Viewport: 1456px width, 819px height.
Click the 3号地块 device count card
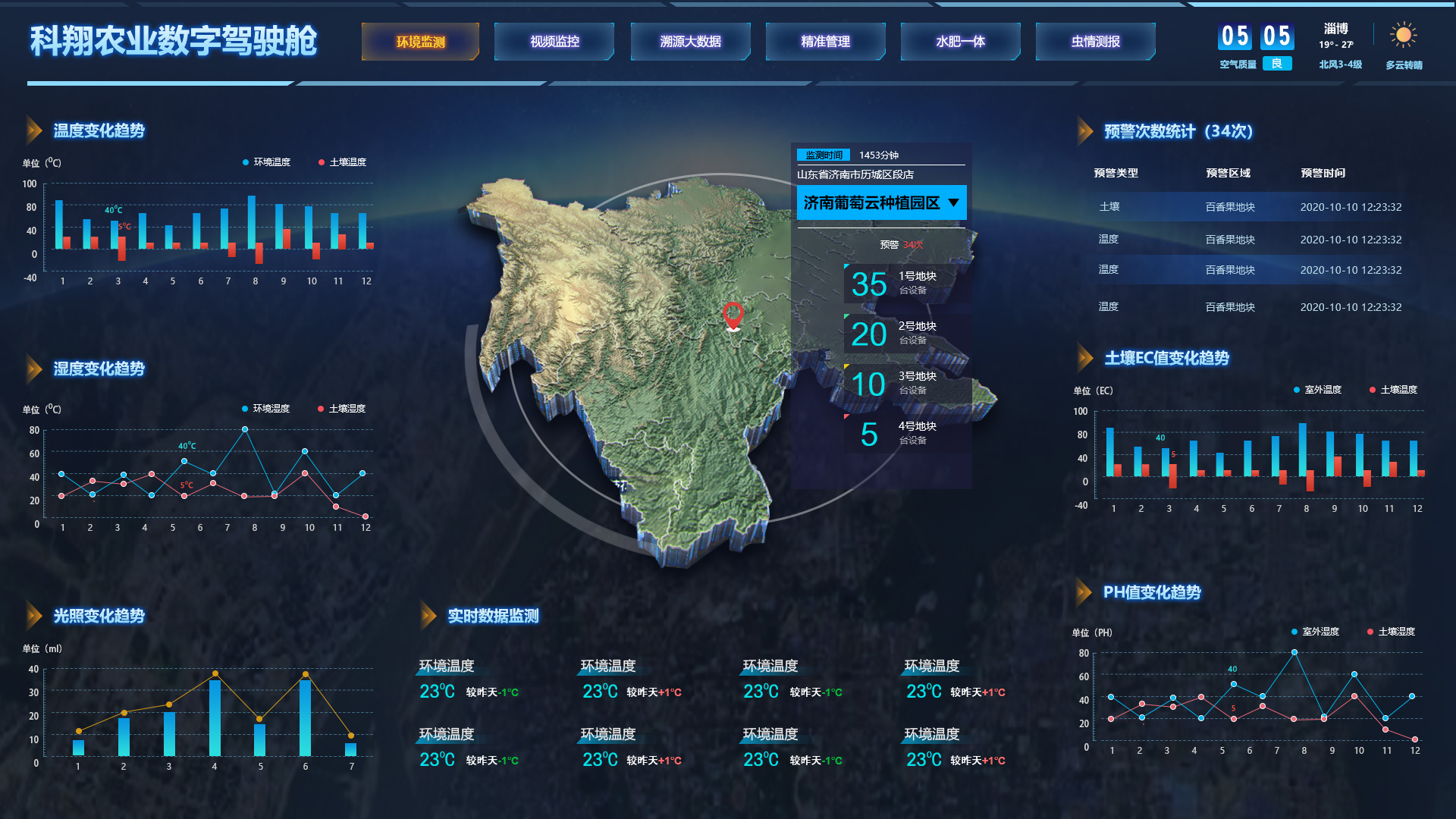(x=906, y=384)
